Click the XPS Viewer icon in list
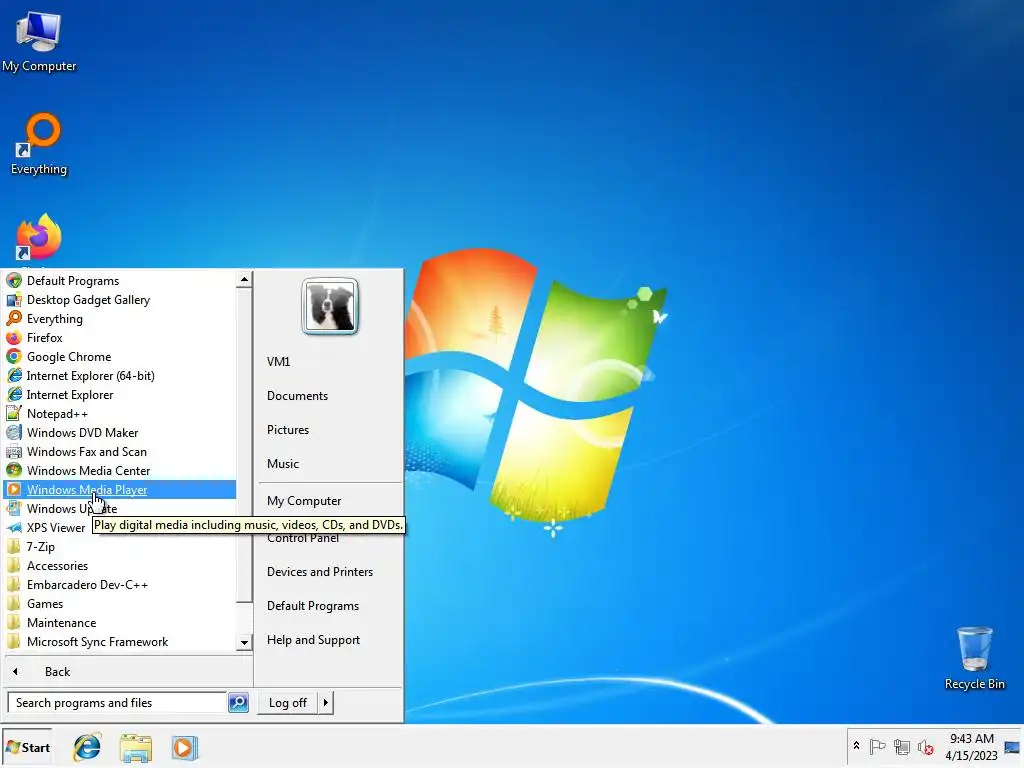Viewport: 1024px width, 768px height. [x=14, y=527]
